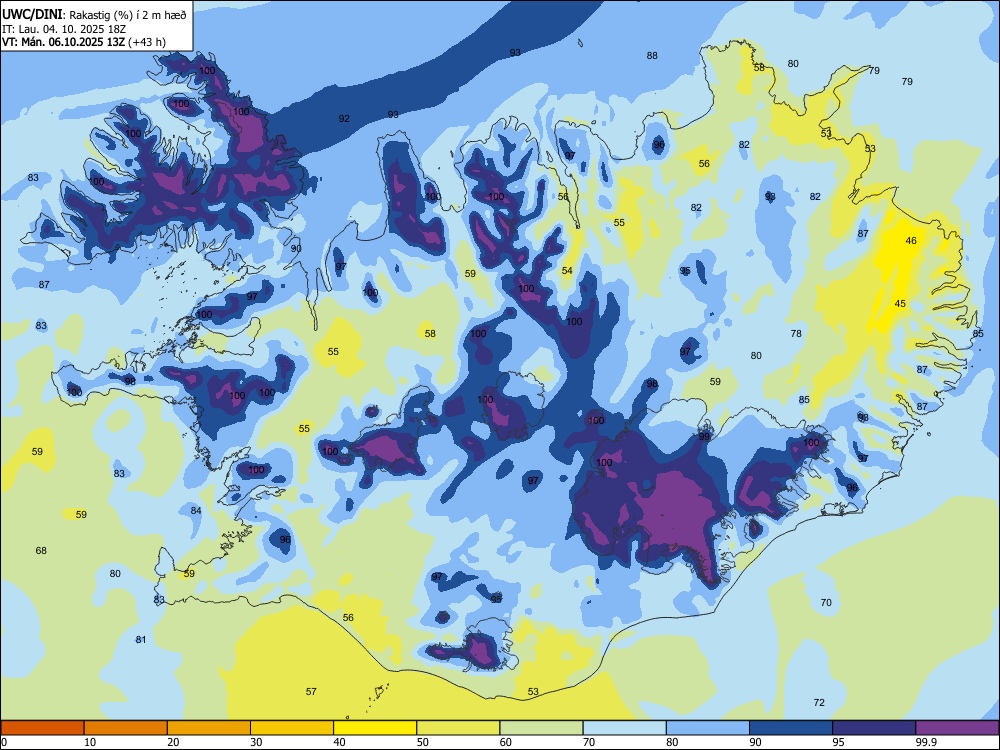The image size is (1000, 750).
Task: Click the UWC/DINI title text
Action: (x=33, y=15)
